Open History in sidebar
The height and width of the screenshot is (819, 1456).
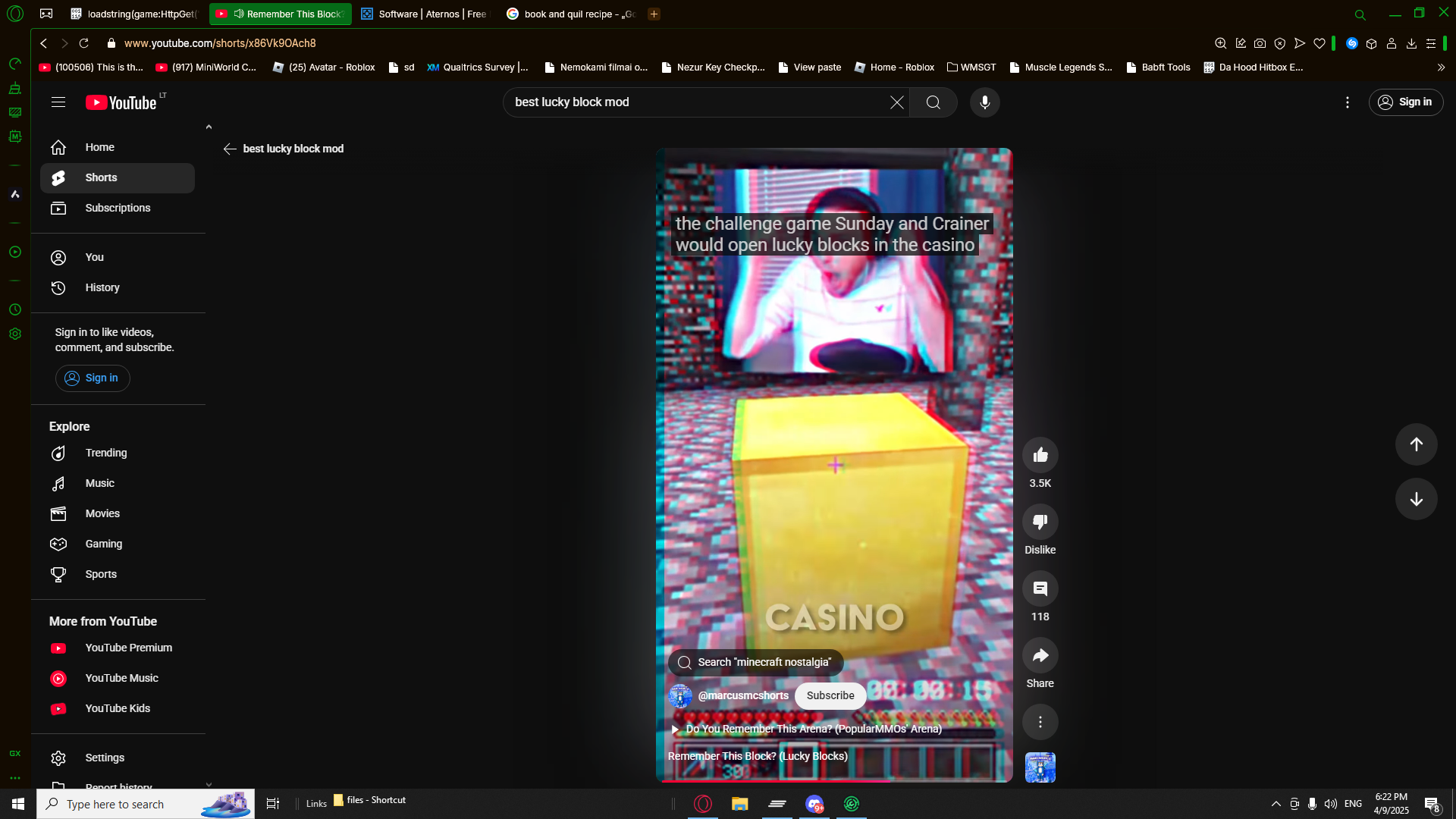click(118, 287)
